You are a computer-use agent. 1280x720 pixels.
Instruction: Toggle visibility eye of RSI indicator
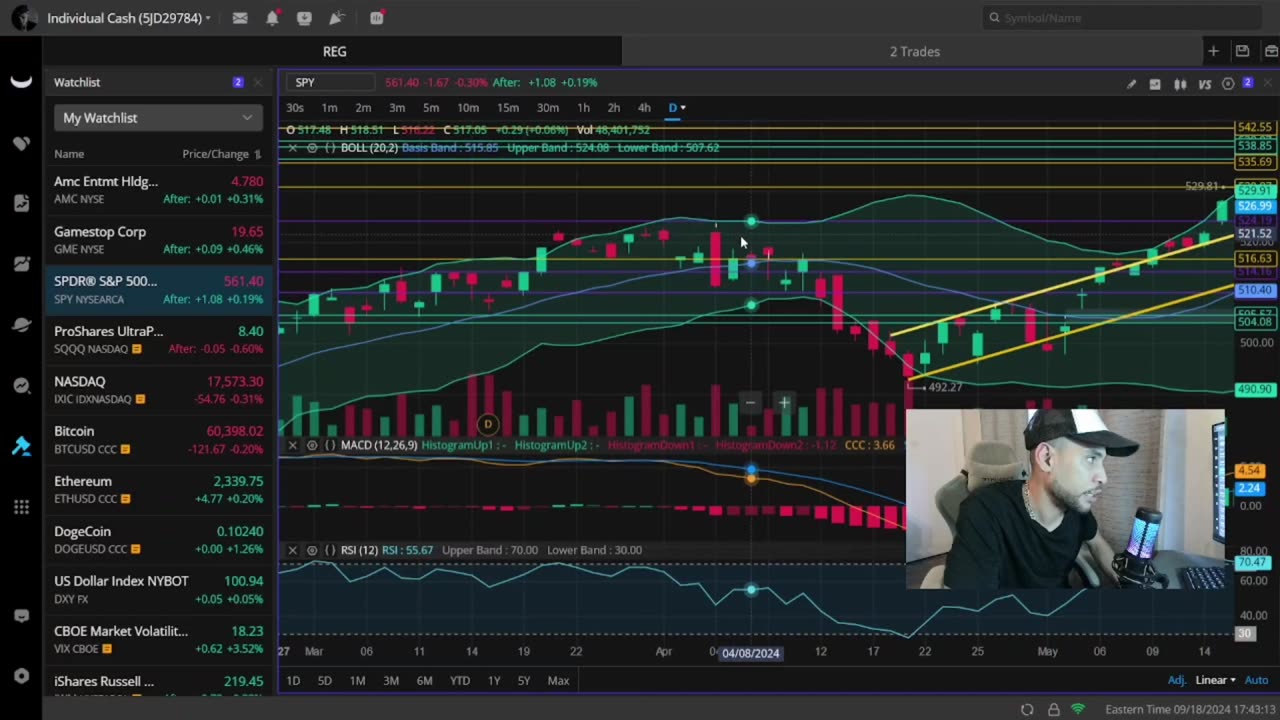(312, 550)
